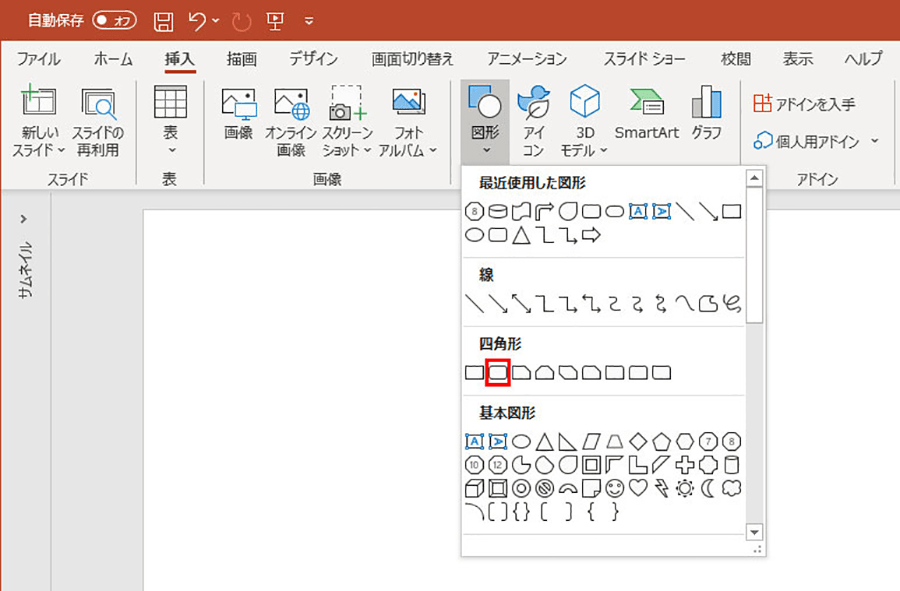Switch to the デザイン tab
Viewport: 900px width, 591px height.
pos(313,59)
